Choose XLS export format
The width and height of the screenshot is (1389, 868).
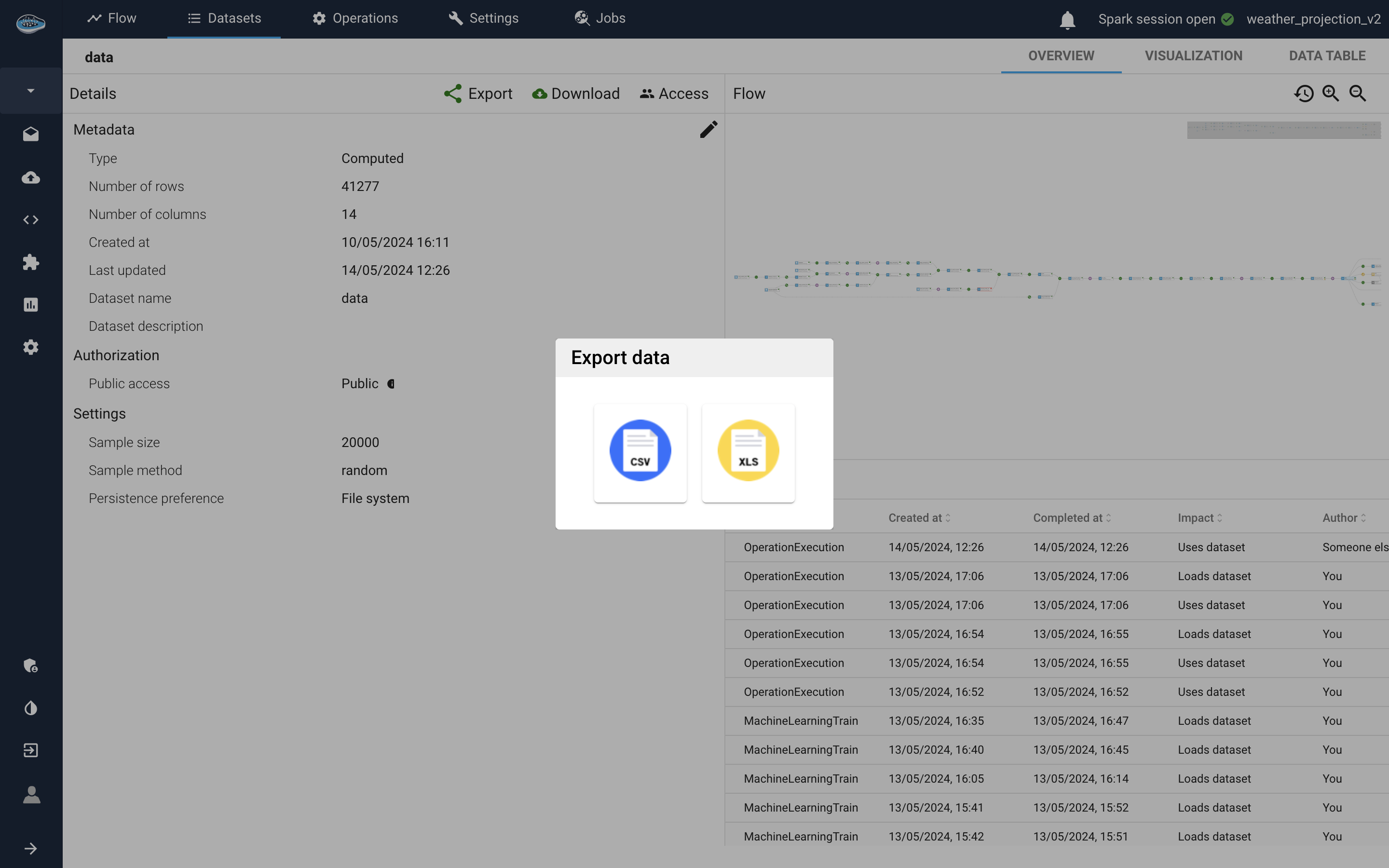tap(748, 452)
